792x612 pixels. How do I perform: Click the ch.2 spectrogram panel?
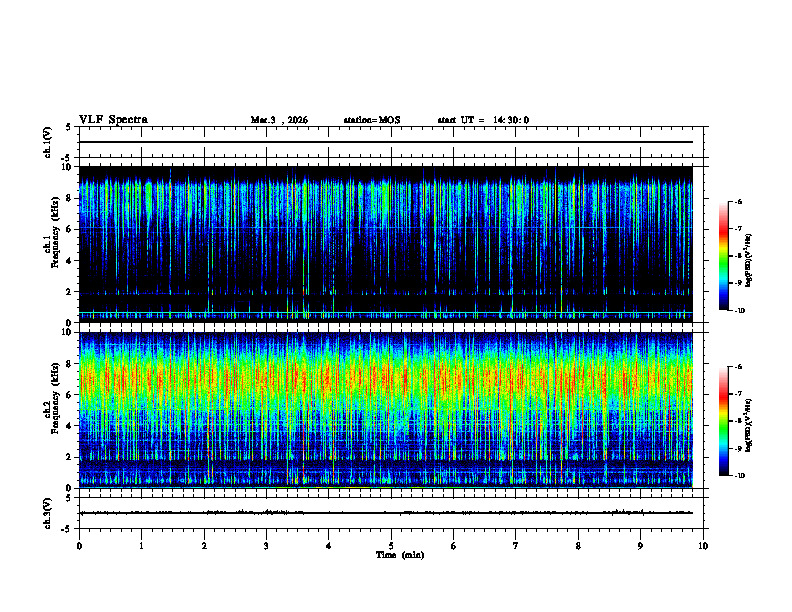(386, 410)
